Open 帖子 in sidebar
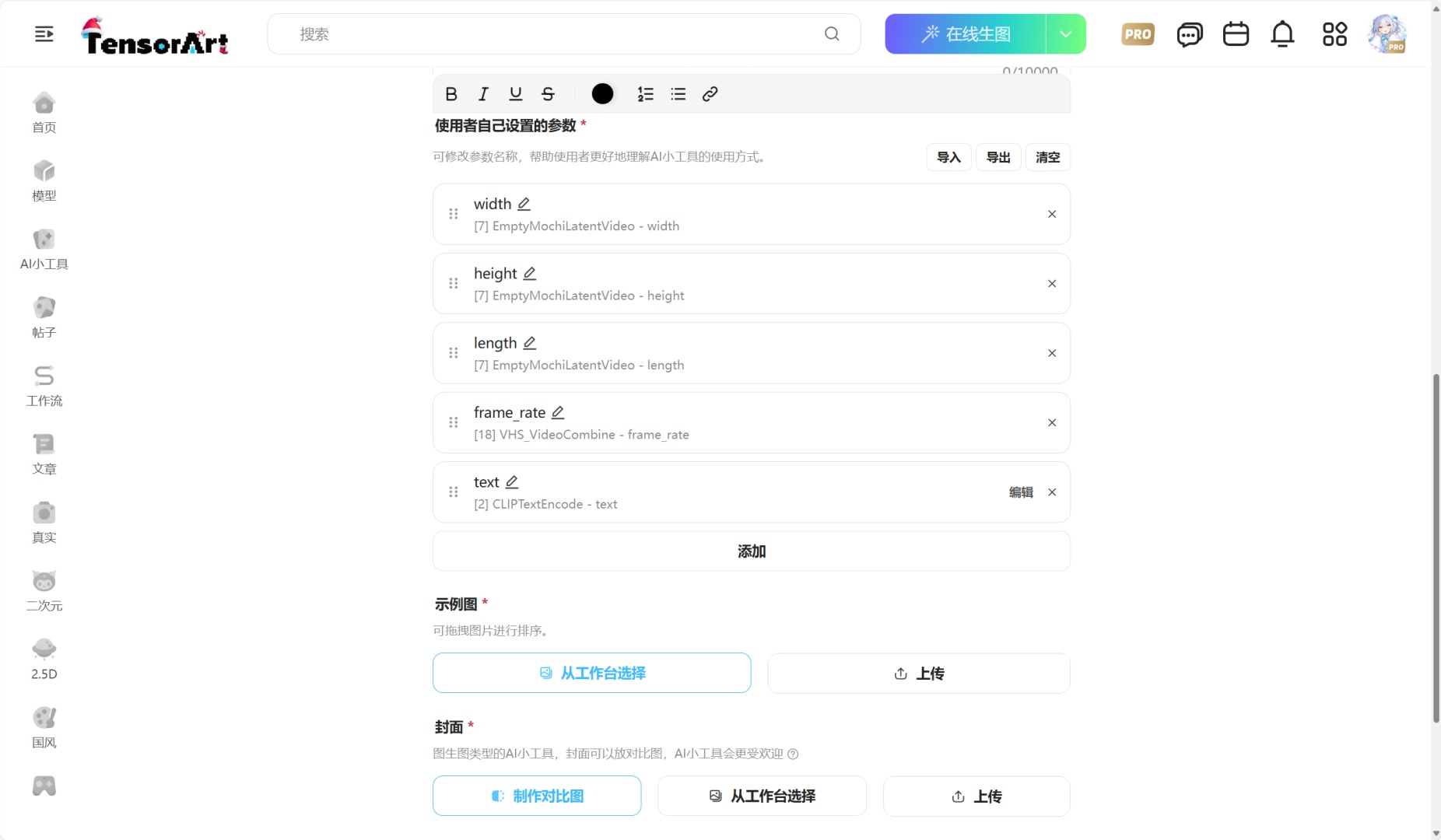 44,318
